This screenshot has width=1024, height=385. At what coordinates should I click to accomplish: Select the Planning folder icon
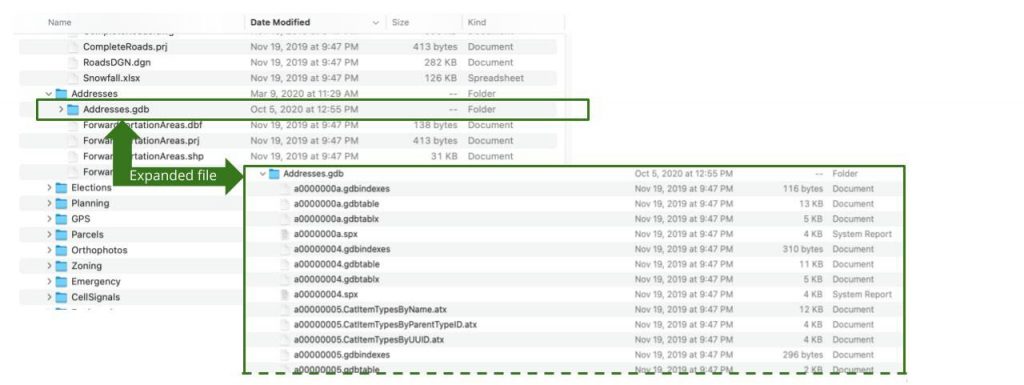click(61, 204)
